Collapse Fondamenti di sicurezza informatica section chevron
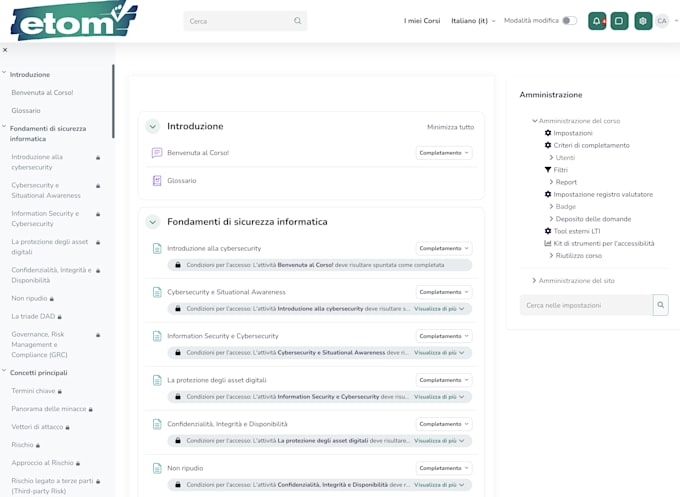Viewport: 680px width, 497px height. tap(153, 222)
